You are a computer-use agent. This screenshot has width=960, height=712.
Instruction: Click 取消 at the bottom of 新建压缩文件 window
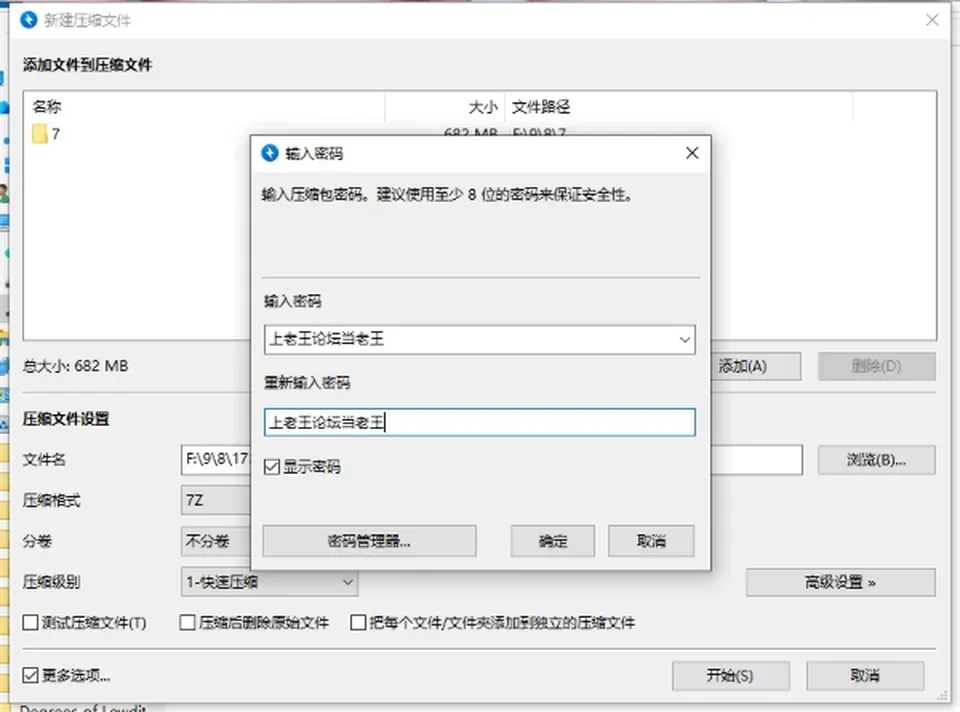[865, 676]
